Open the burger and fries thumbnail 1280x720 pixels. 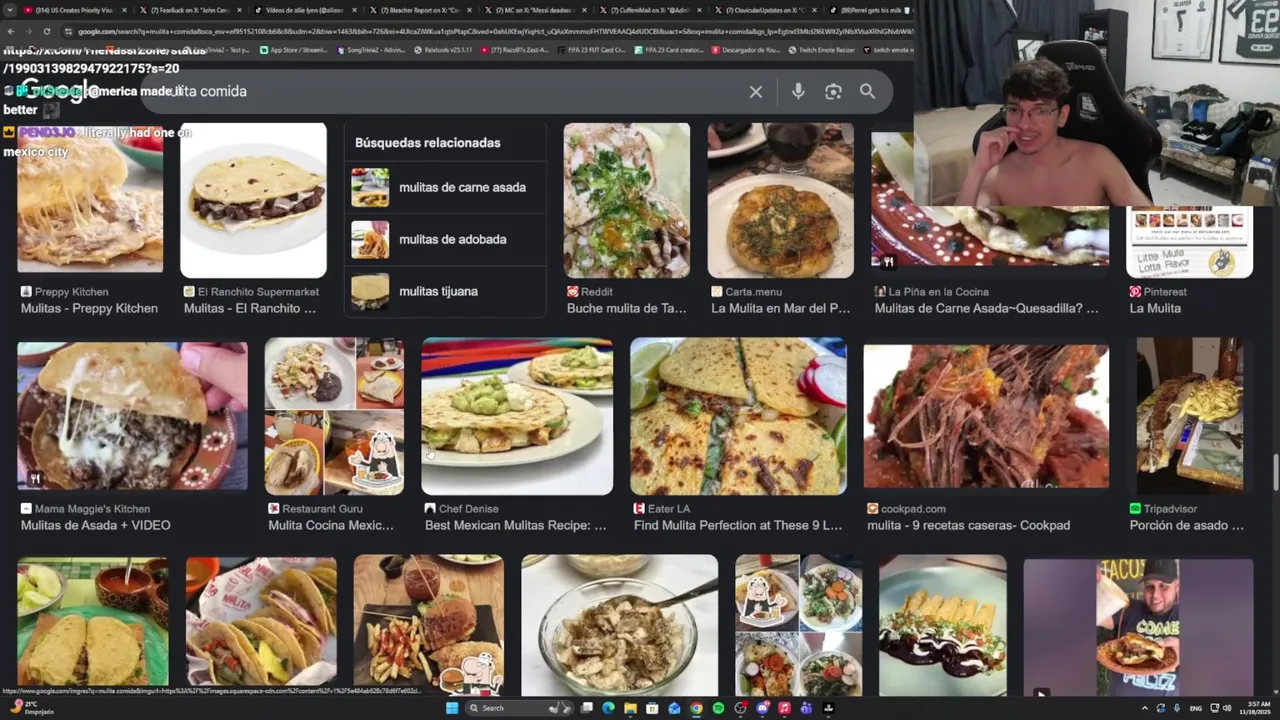tap(429, 625)
